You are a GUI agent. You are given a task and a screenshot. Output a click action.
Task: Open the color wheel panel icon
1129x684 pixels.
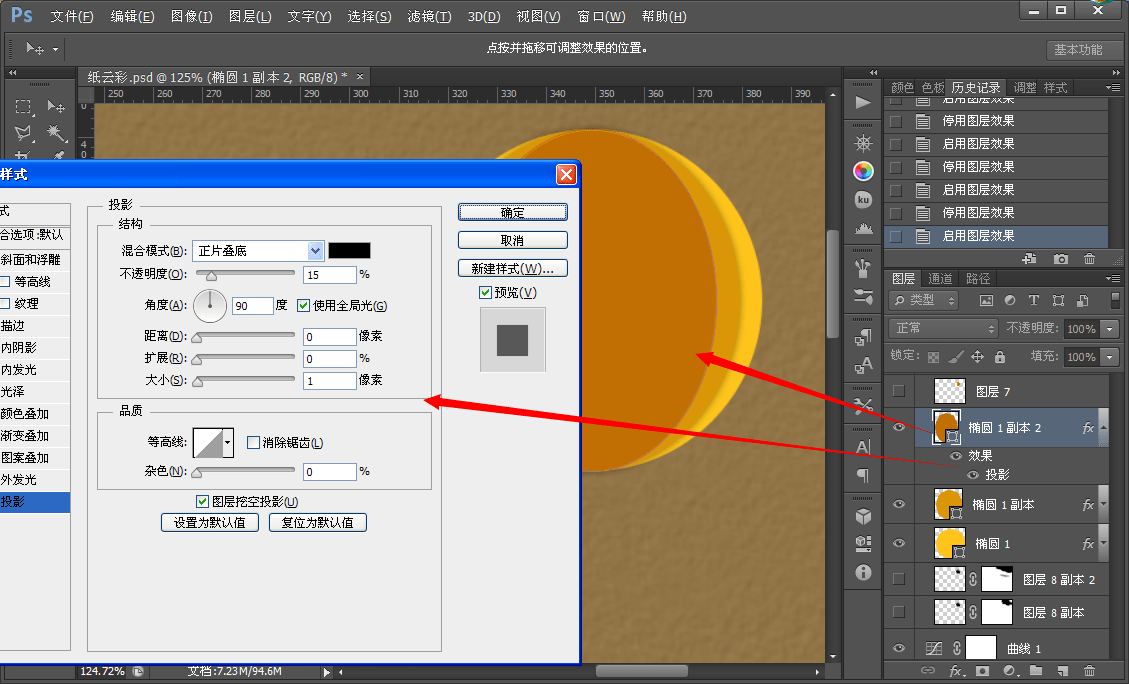(863, 171)
